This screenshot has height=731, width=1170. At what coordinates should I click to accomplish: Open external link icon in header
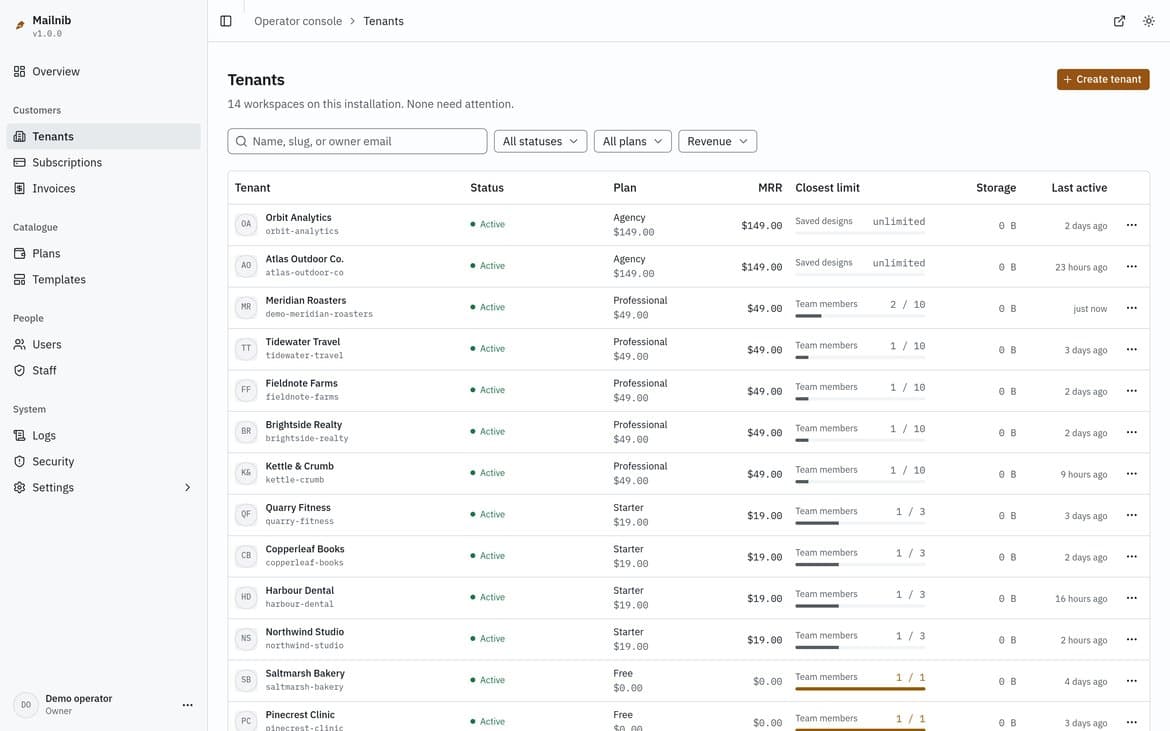pos(1119,21)
